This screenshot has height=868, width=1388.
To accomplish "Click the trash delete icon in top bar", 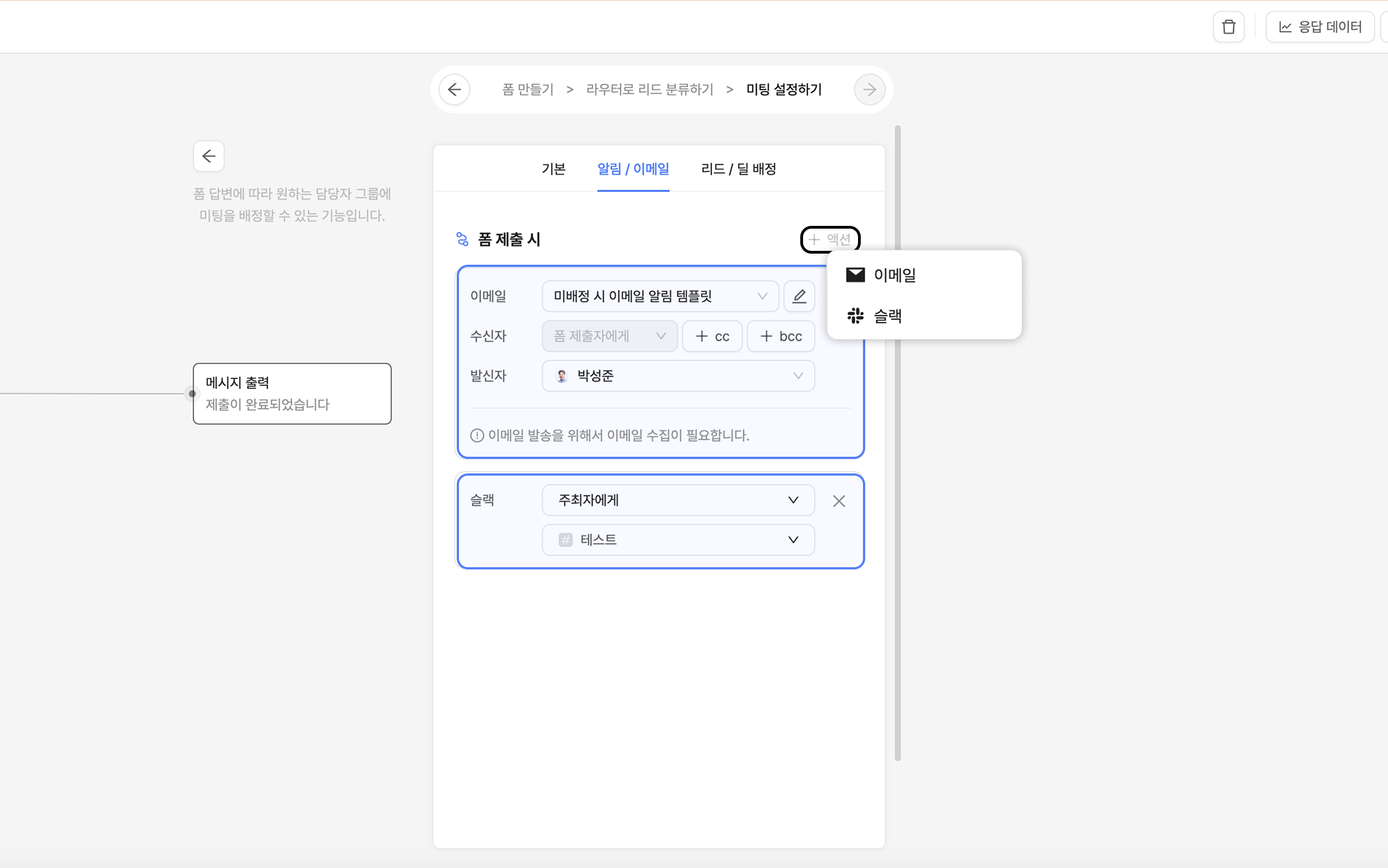I will 1228,27.
